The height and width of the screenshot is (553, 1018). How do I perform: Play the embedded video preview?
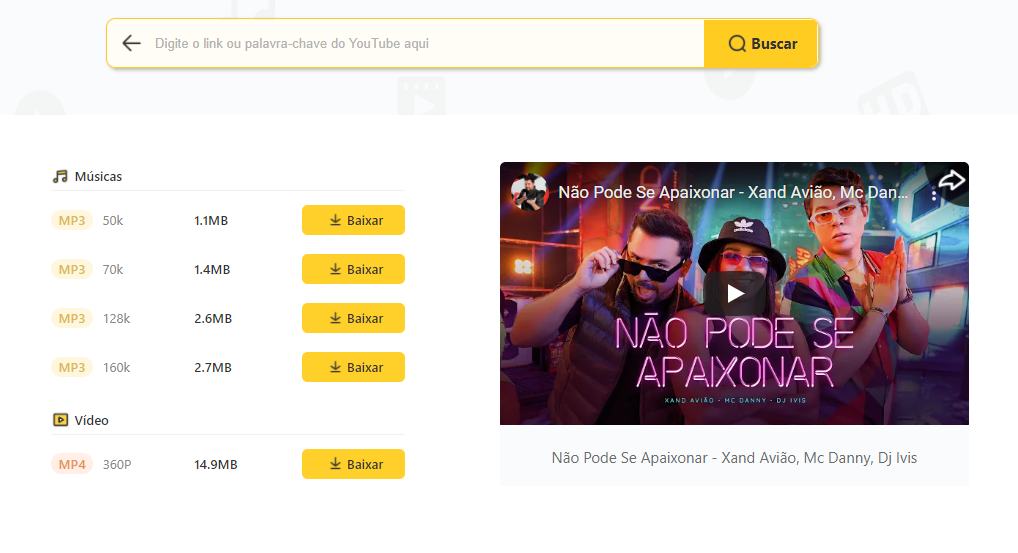[734, 293]
